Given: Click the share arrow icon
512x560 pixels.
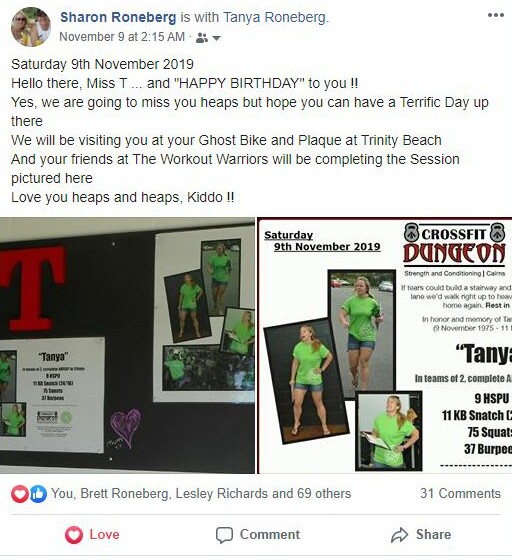Looking at the screenshot, I should [400, 535].
